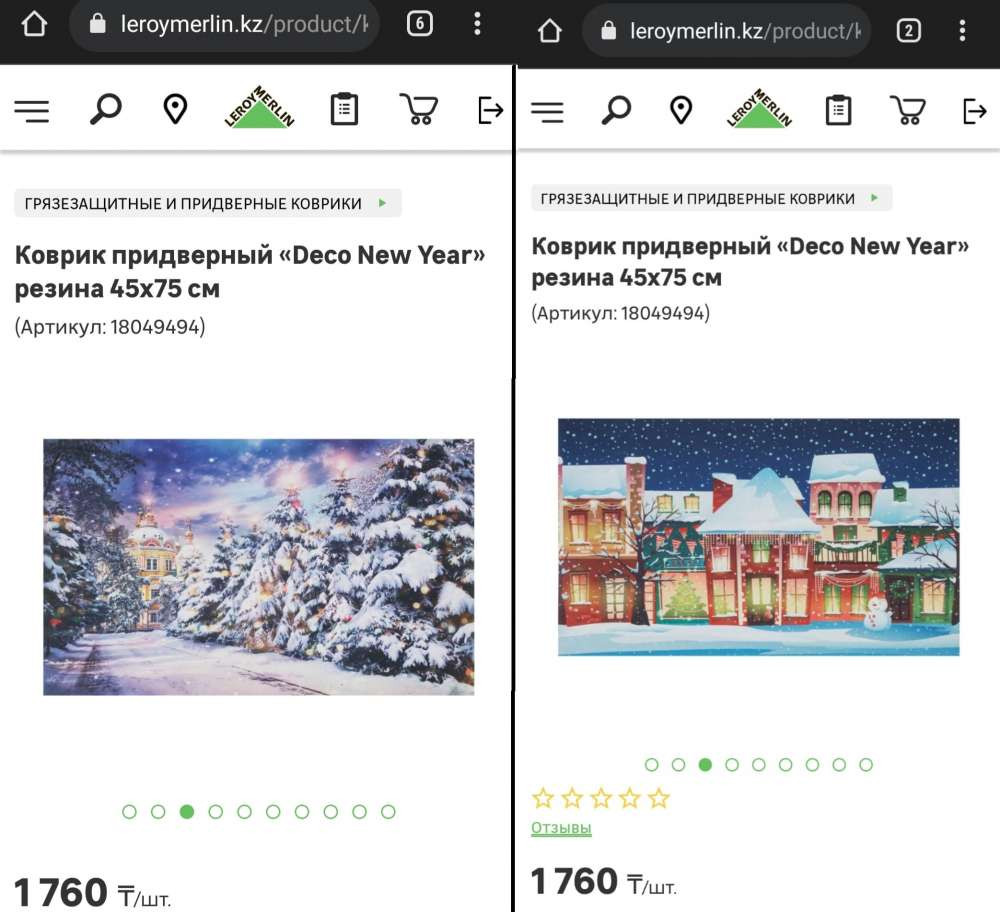This screenshot has width=1000, height=912.
Task: Open tab switcher showing 2 tabs
Action: (x=909, y=31)
